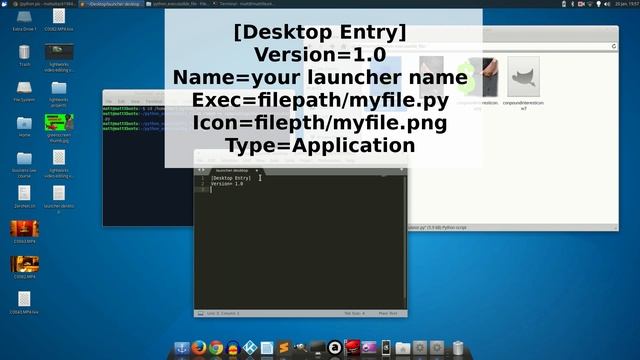640x360 pixels.
Task: Click the '[Desktop Entry]' line in the editor
Action: pos(231,178)
